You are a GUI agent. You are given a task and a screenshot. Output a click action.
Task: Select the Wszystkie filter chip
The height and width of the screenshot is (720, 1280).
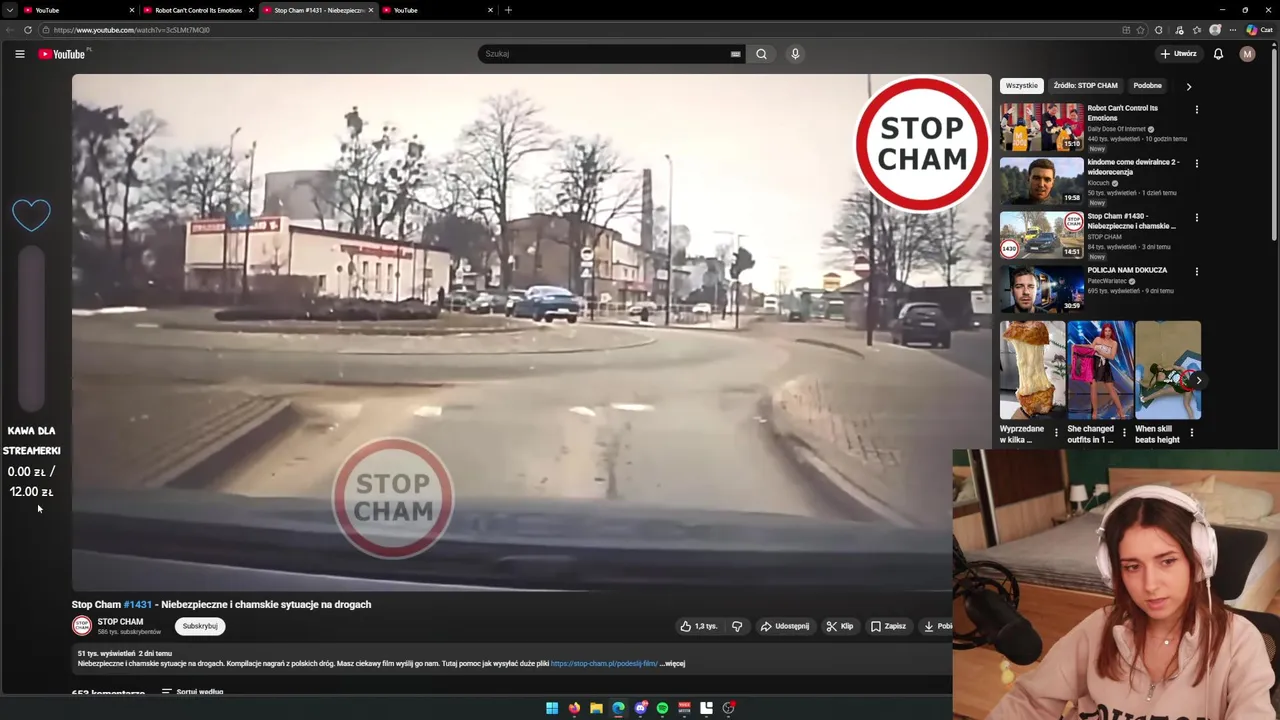tap(1022, 86)
